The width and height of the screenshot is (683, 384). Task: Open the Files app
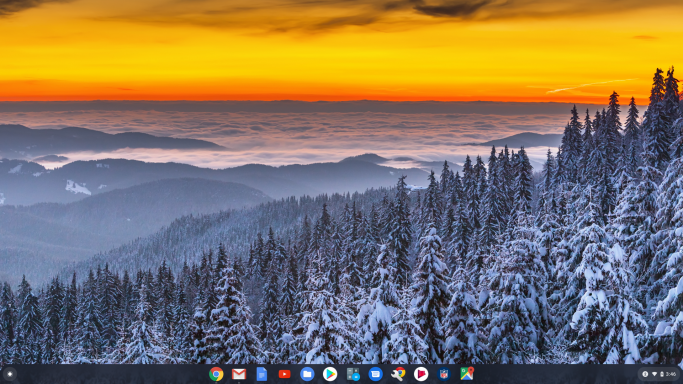[x=307, y=374]
